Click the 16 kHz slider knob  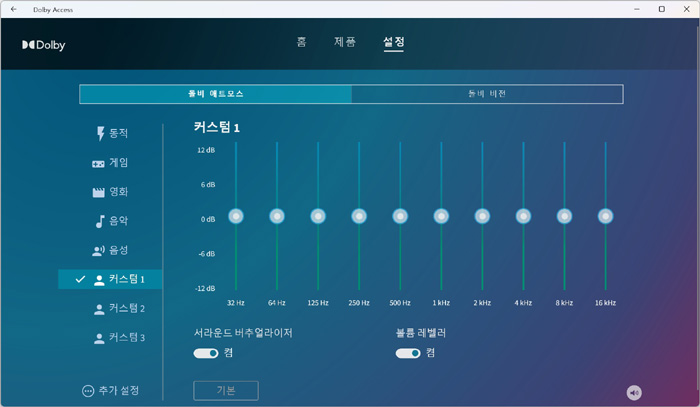[x=606, y=216]
